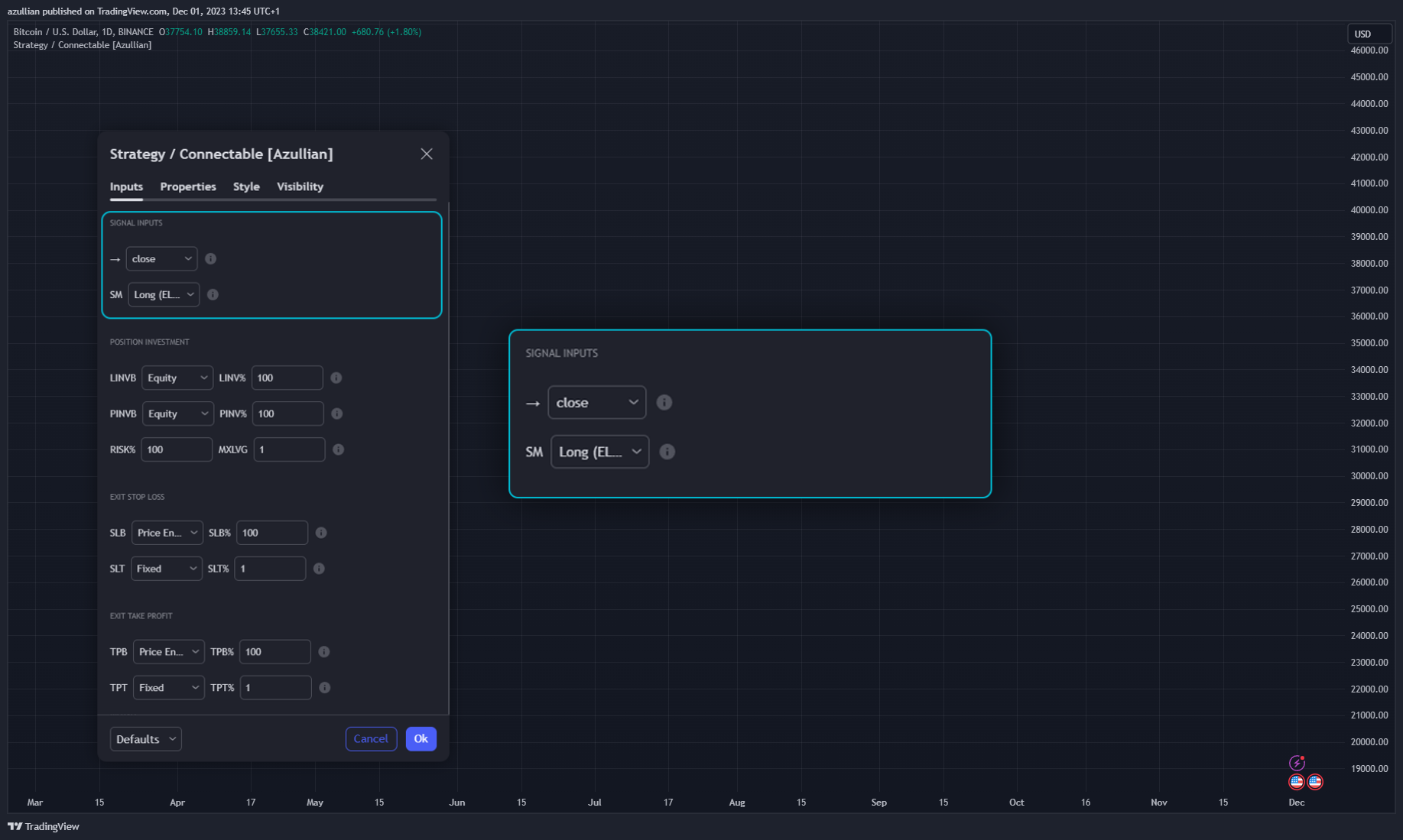
Task: Click the LINV% input field
Action: pos(287,378)
